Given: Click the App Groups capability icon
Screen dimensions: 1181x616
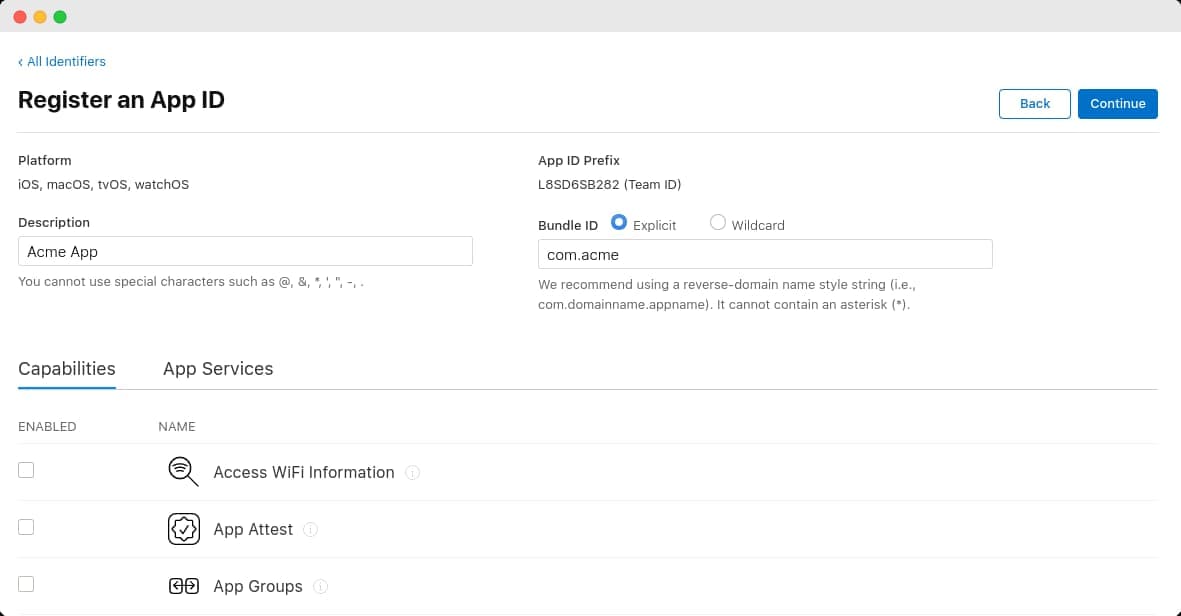Looking at the screenshot, I should click(x=183, y=585).
